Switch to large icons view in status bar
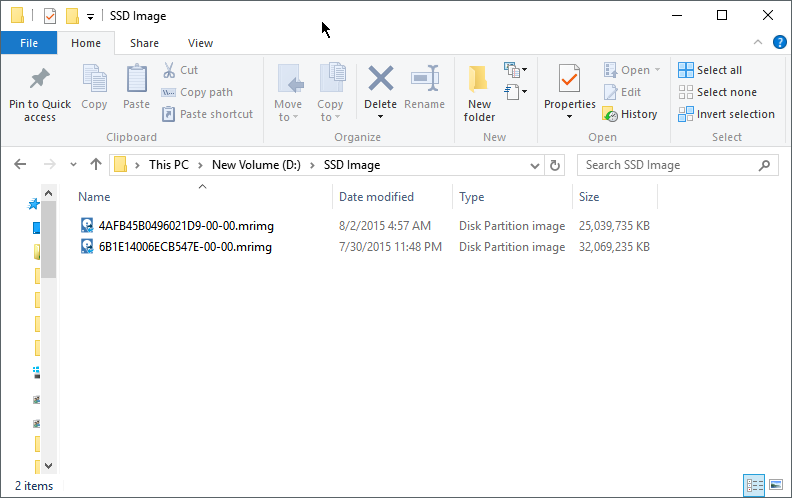This screenshot has height=498, width=792. (775, 486)
